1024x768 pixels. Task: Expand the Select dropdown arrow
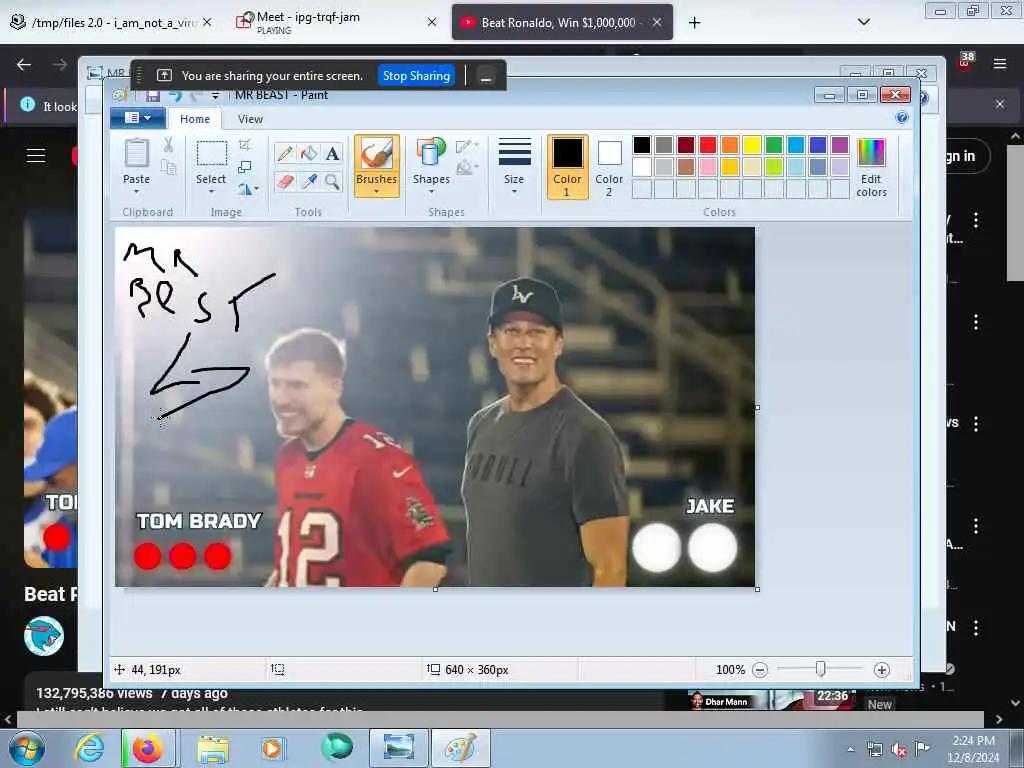point(211,191)
